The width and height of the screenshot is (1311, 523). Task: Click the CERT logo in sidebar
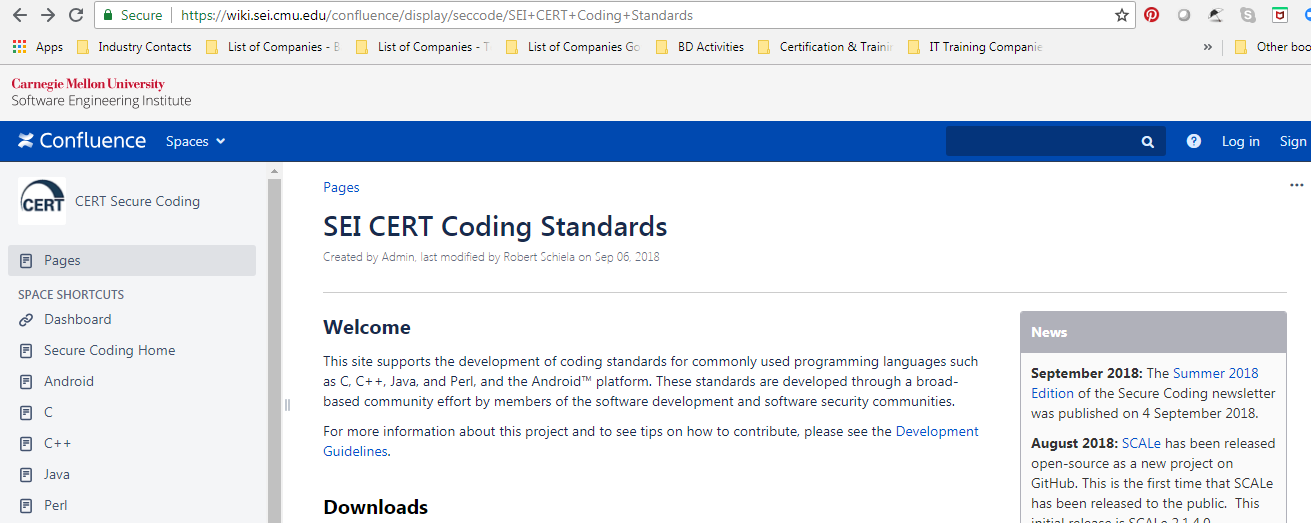click(x=42, y=201)
